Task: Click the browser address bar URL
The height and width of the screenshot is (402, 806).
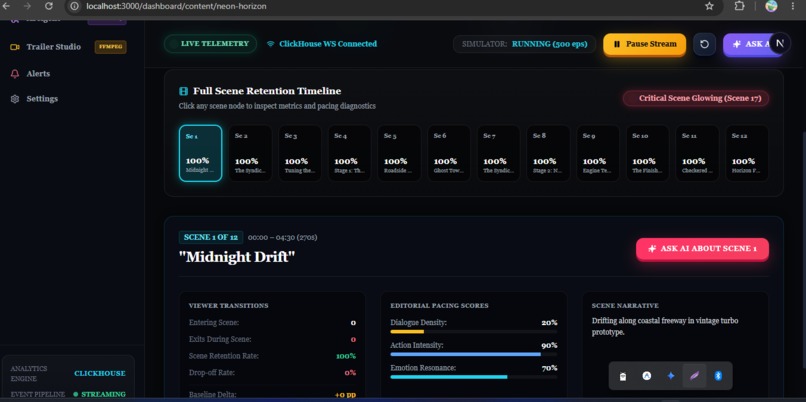Action: [176, 6]
